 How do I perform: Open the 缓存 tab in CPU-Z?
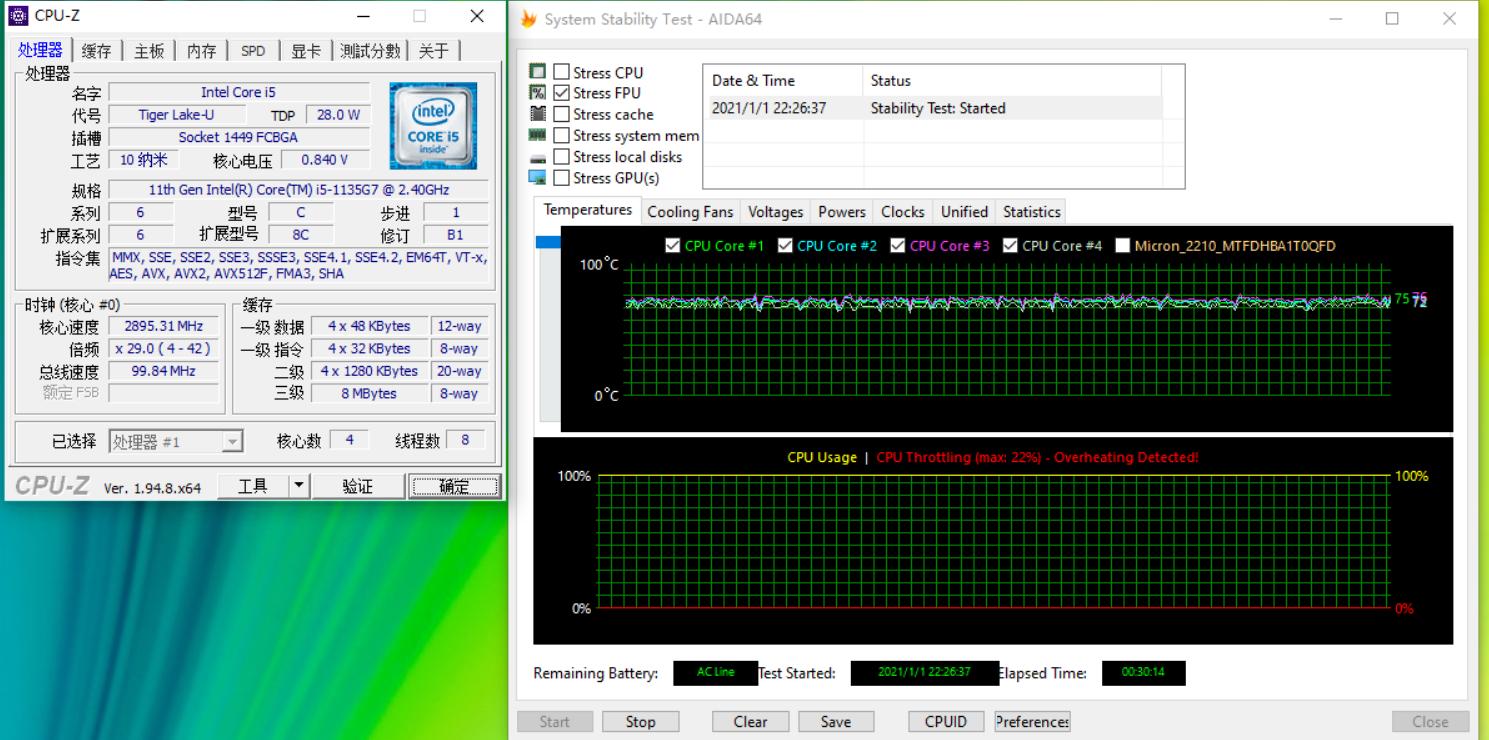(x=97, y=51)
